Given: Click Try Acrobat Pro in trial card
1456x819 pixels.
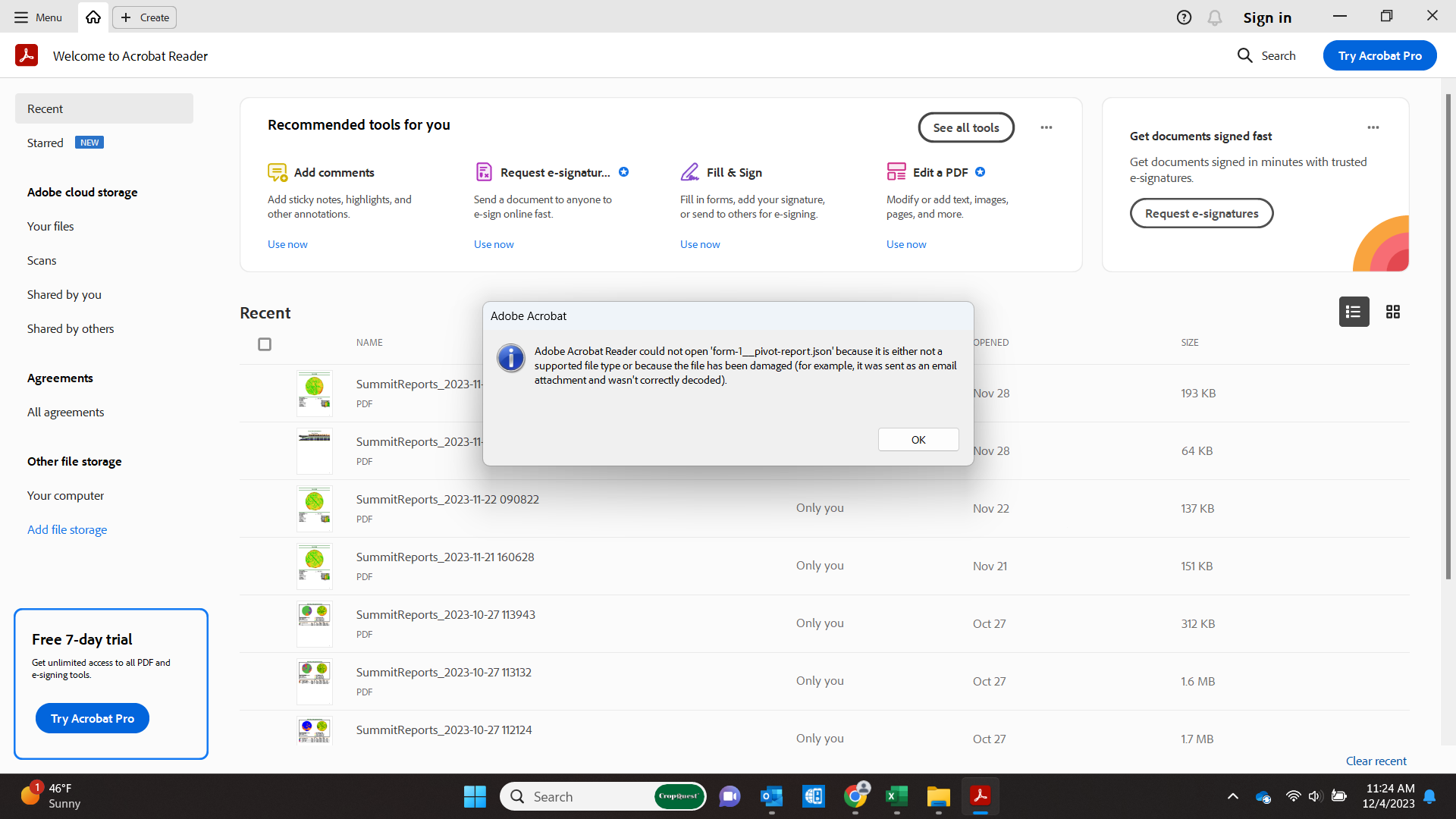Looking at the screenshot, I should pos(93,718).
